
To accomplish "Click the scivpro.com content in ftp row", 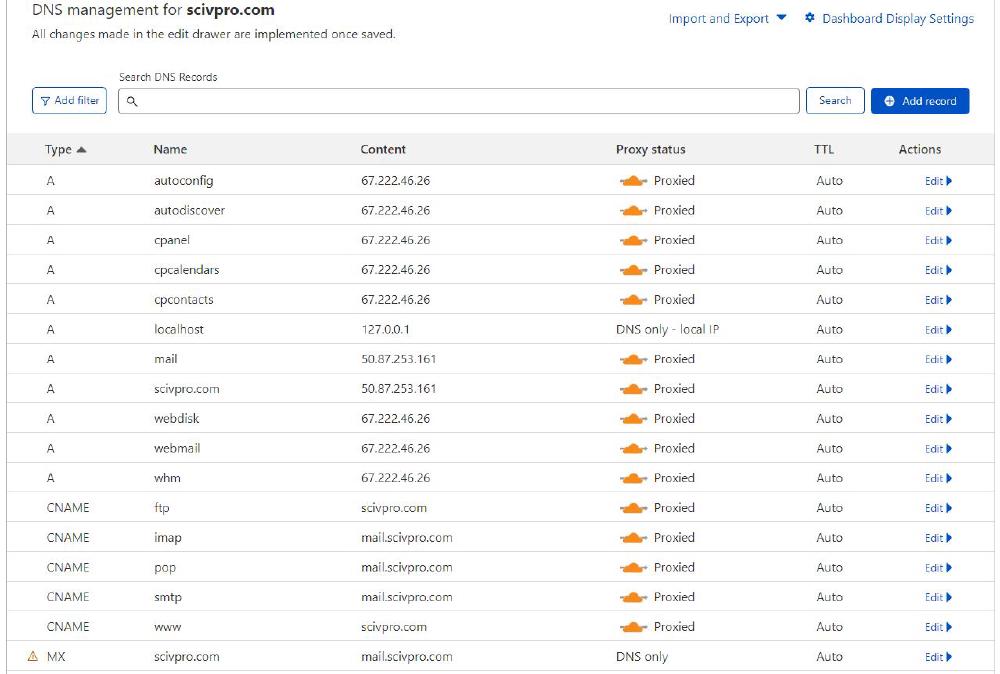I will [393, 508].
